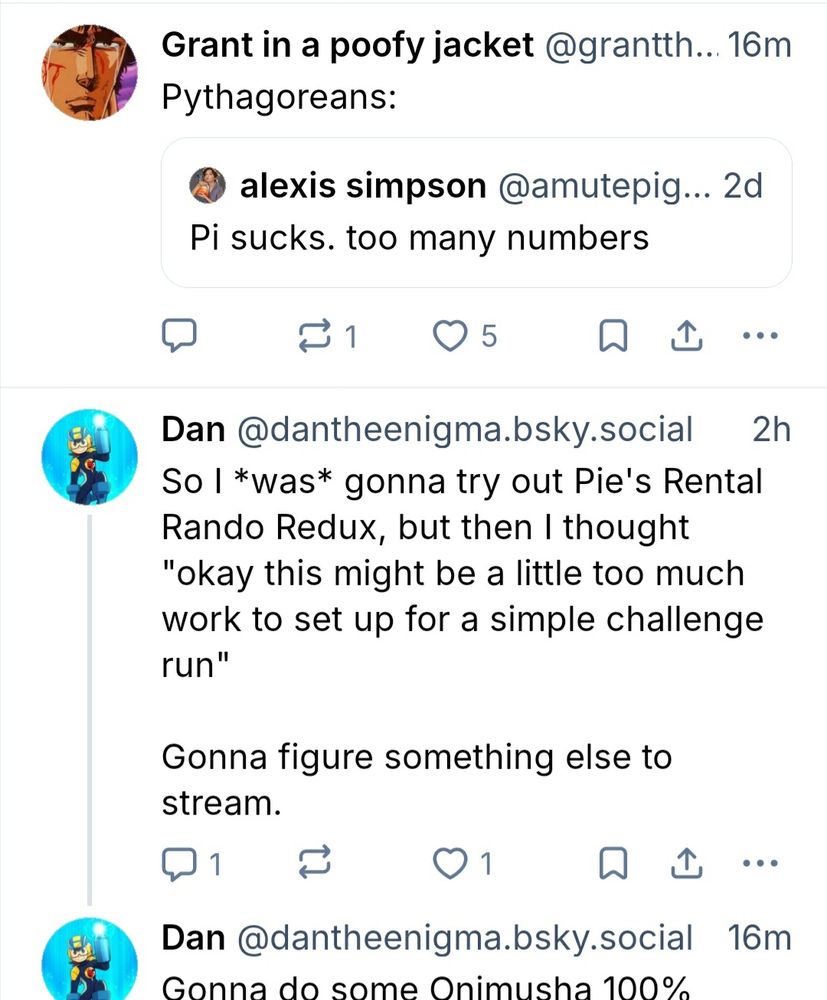827x1000 pixels.
Task: Share Grant's Pythagoreans post
Action: pyautogui.click(x=686, y=338)
